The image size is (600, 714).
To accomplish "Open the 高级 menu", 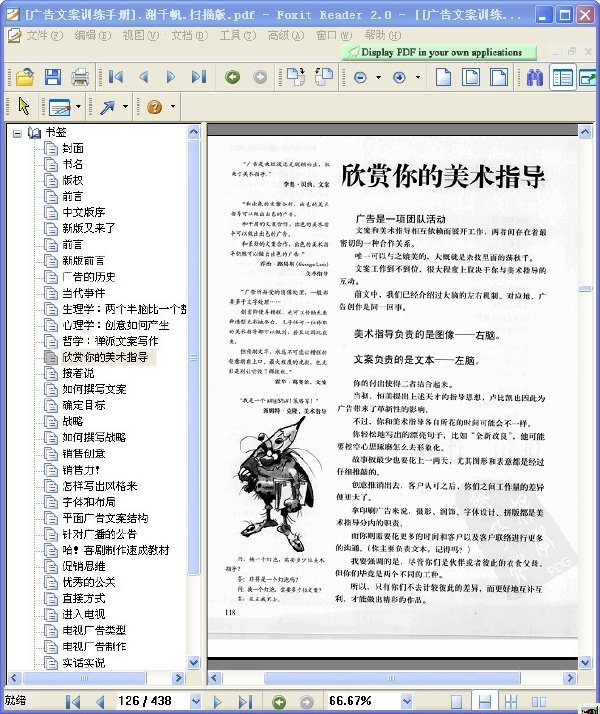I will [286, 35].
